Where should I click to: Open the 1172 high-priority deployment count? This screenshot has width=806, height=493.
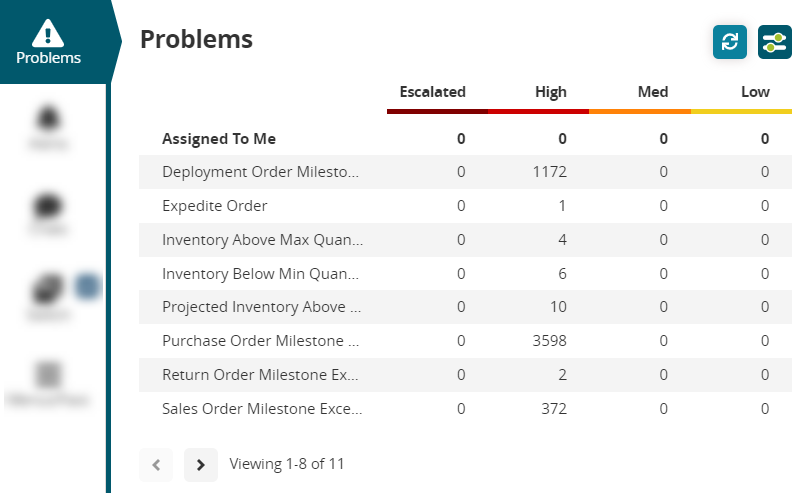click(x=550, y=172)
